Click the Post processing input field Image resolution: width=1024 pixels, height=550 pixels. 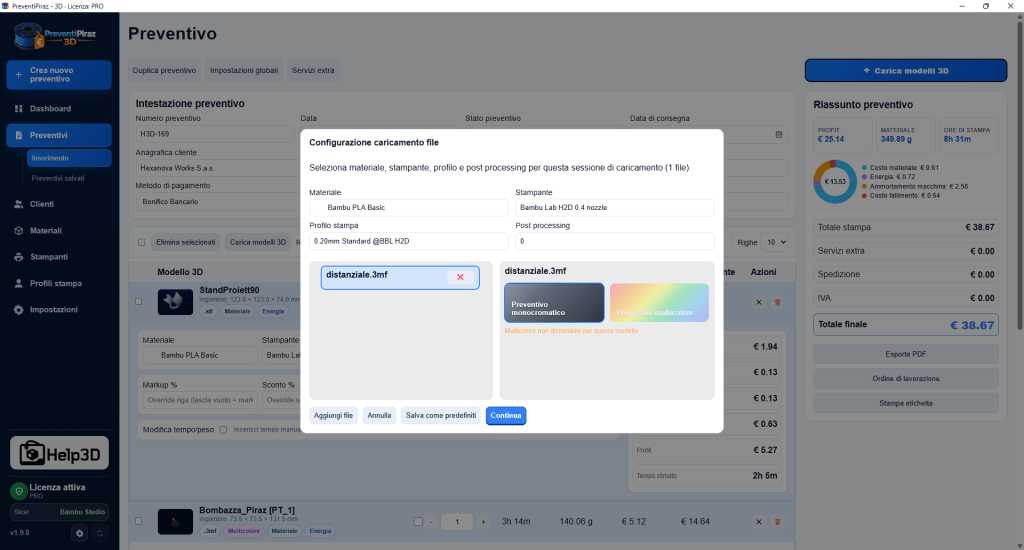click(615, 241)
